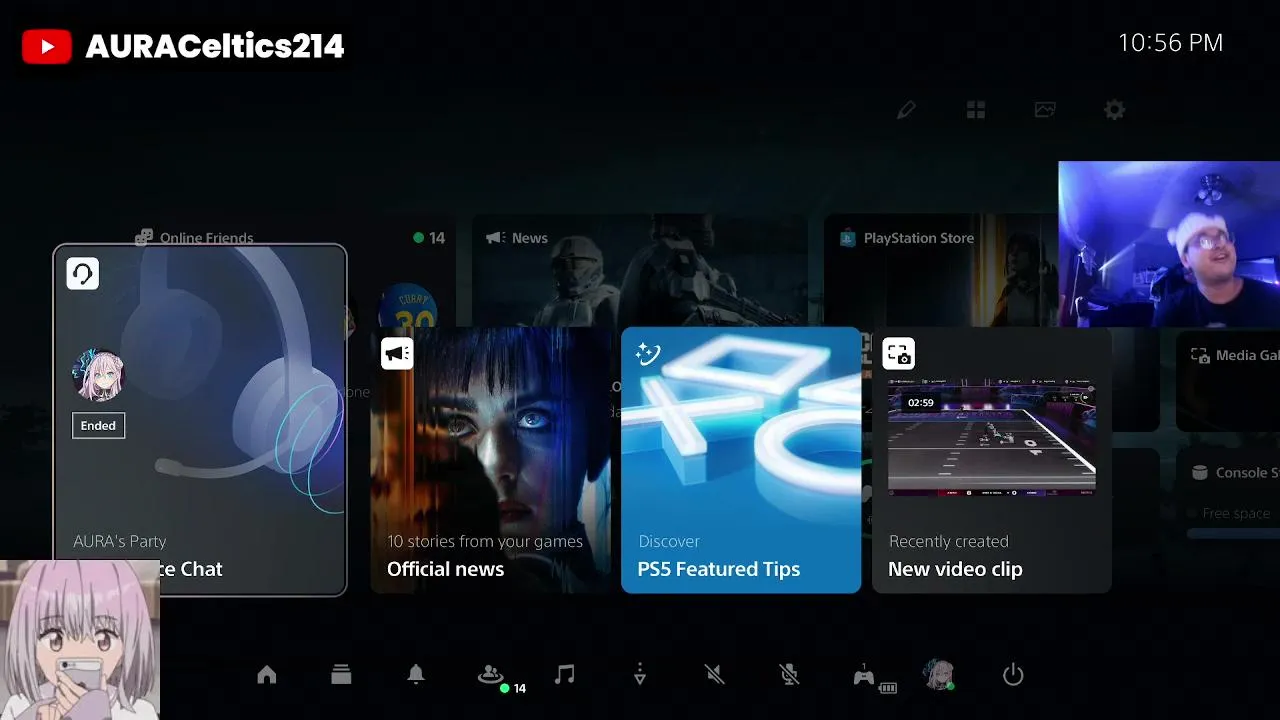Click the pencil edit icon
This screenshot has width=1280, height=720.
point(906,110)
